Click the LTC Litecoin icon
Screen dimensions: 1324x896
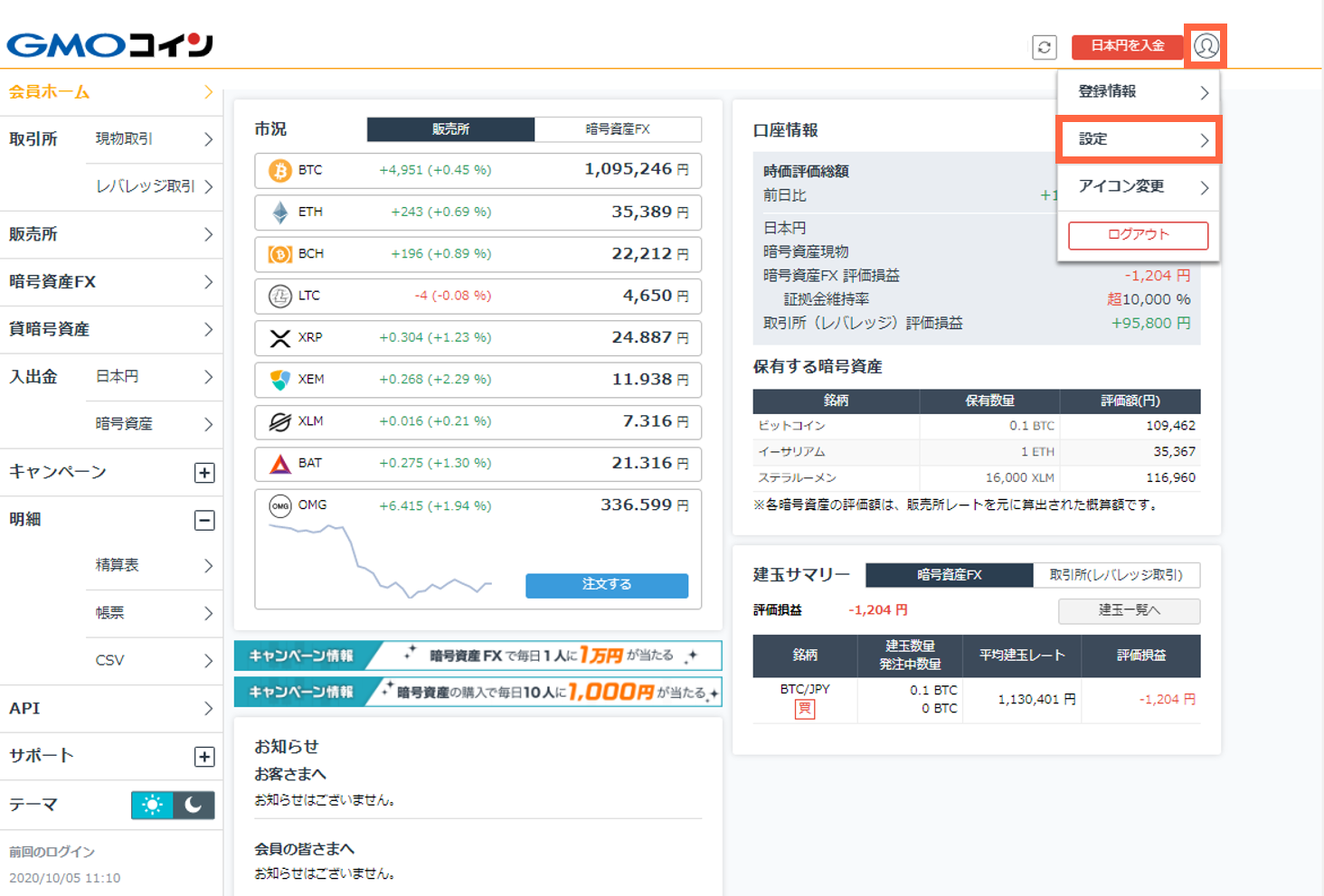coord(279,296)
